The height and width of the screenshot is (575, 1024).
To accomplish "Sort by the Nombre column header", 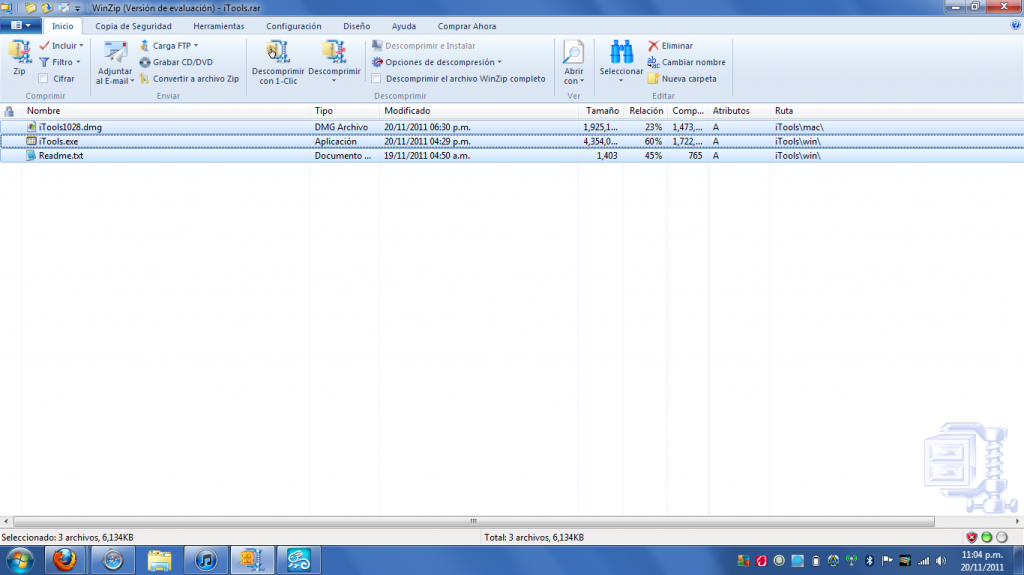I will [166, 111].
